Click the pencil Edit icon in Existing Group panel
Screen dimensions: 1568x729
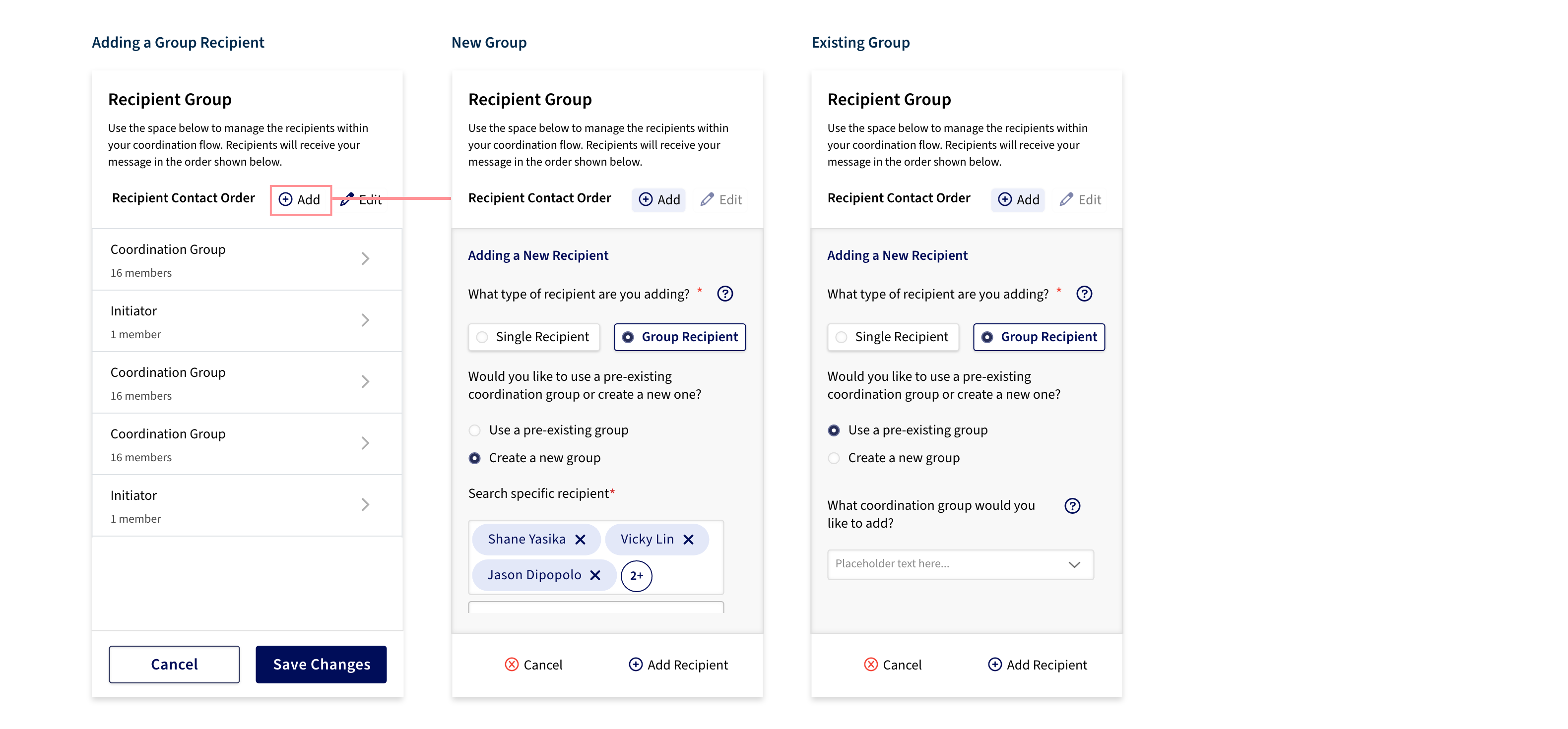coord(1066,199)
